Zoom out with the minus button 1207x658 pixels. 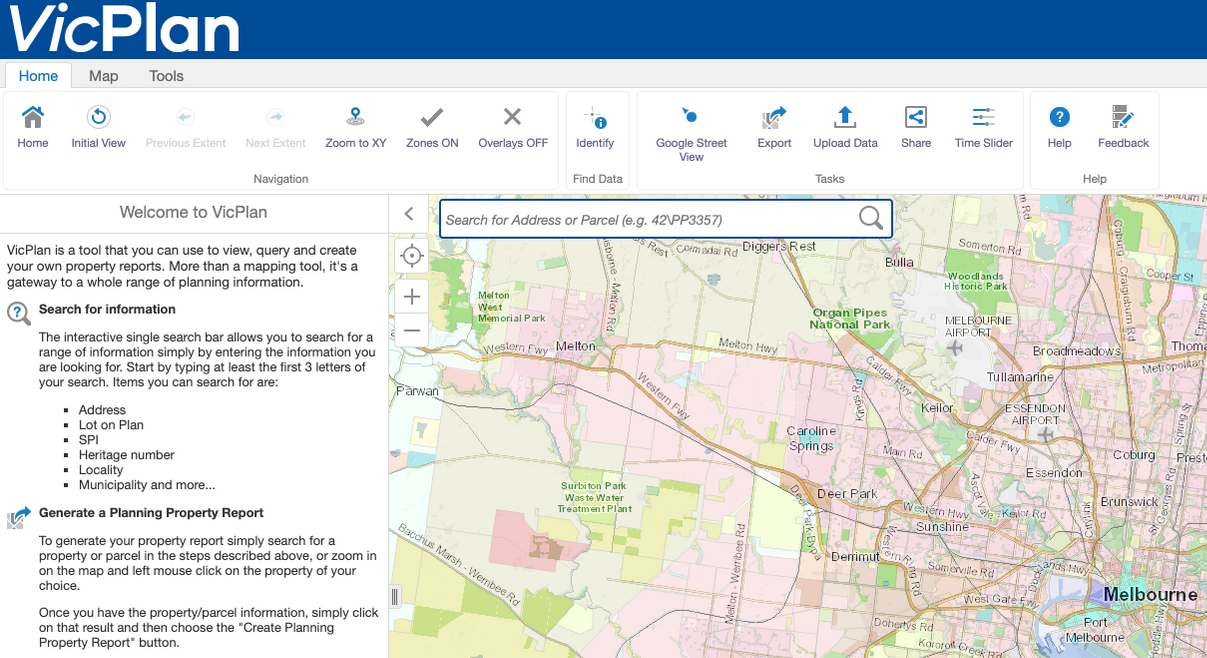[x=412, y=329]
